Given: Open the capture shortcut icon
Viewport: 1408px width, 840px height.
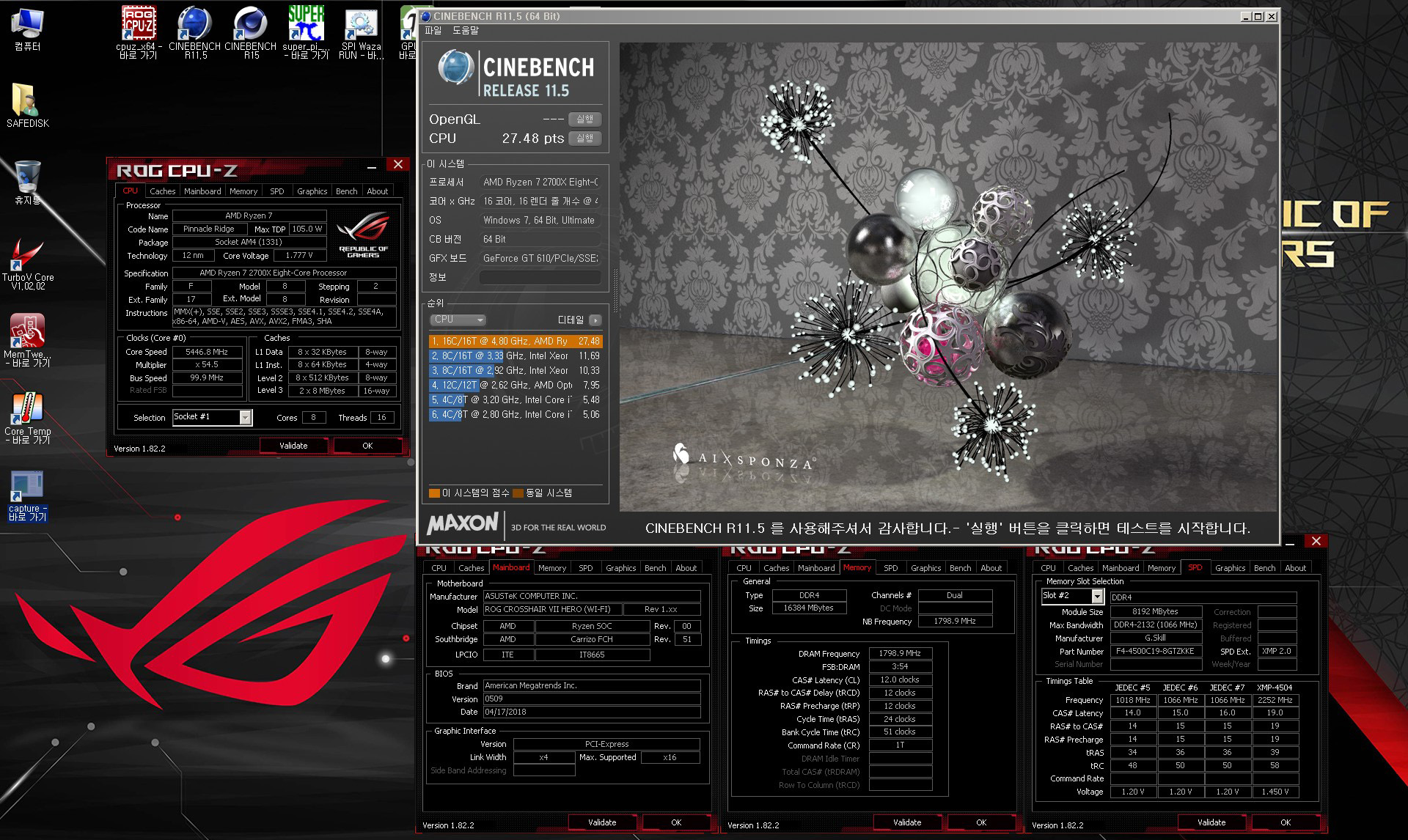Looking at the screenshot, I should point(27,496).
